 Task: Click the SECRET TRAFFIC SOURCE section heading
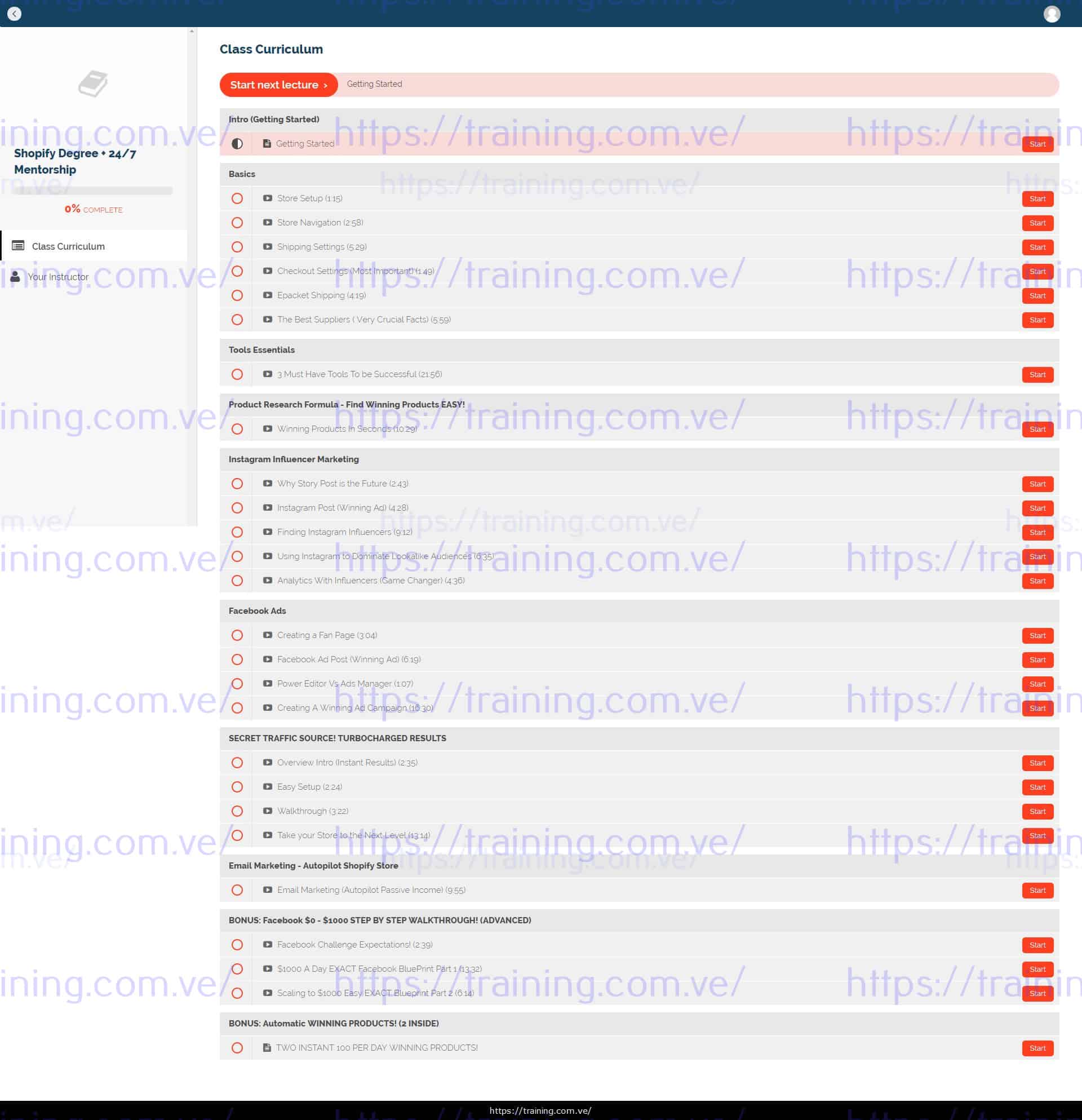(337, 738)
